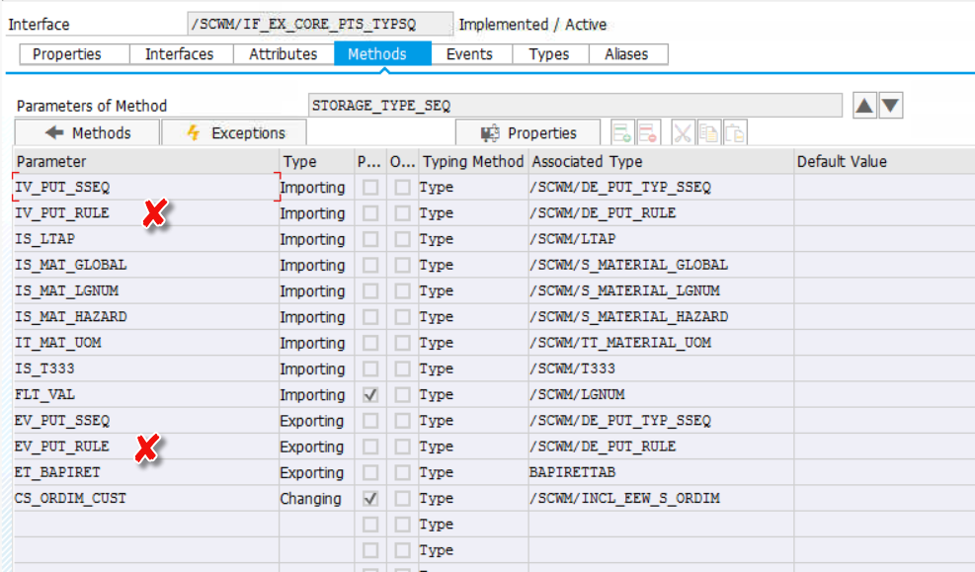The image size is (975, 572).
Task: Open the Attributes tab
Action: pos(283,54)
